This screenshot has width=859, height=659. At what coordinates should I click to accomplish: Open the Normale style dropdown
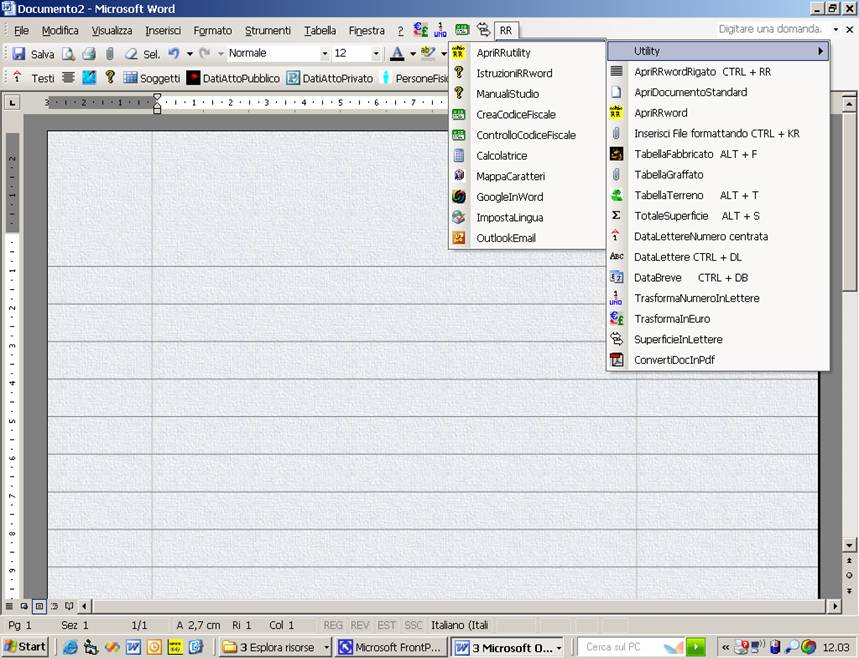coord(325,54)
